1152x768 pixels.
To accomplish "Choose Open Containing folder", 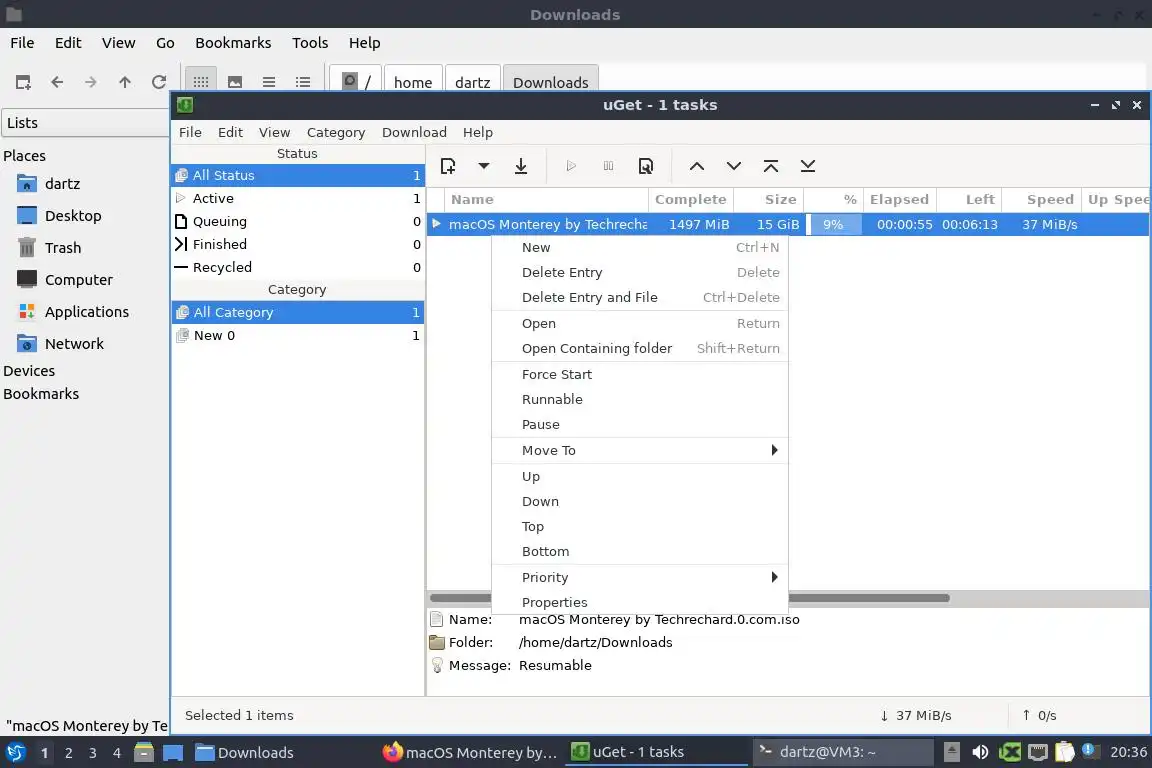I will coord(639,348).
